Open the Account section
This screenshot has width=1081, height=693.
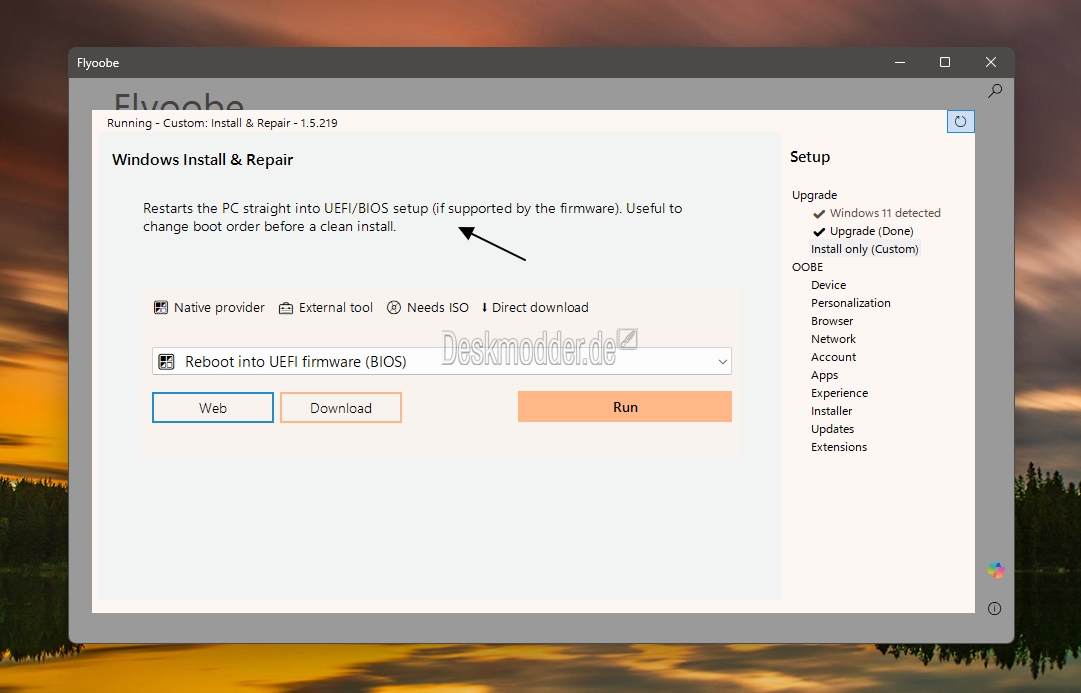[x=834, y=356]
